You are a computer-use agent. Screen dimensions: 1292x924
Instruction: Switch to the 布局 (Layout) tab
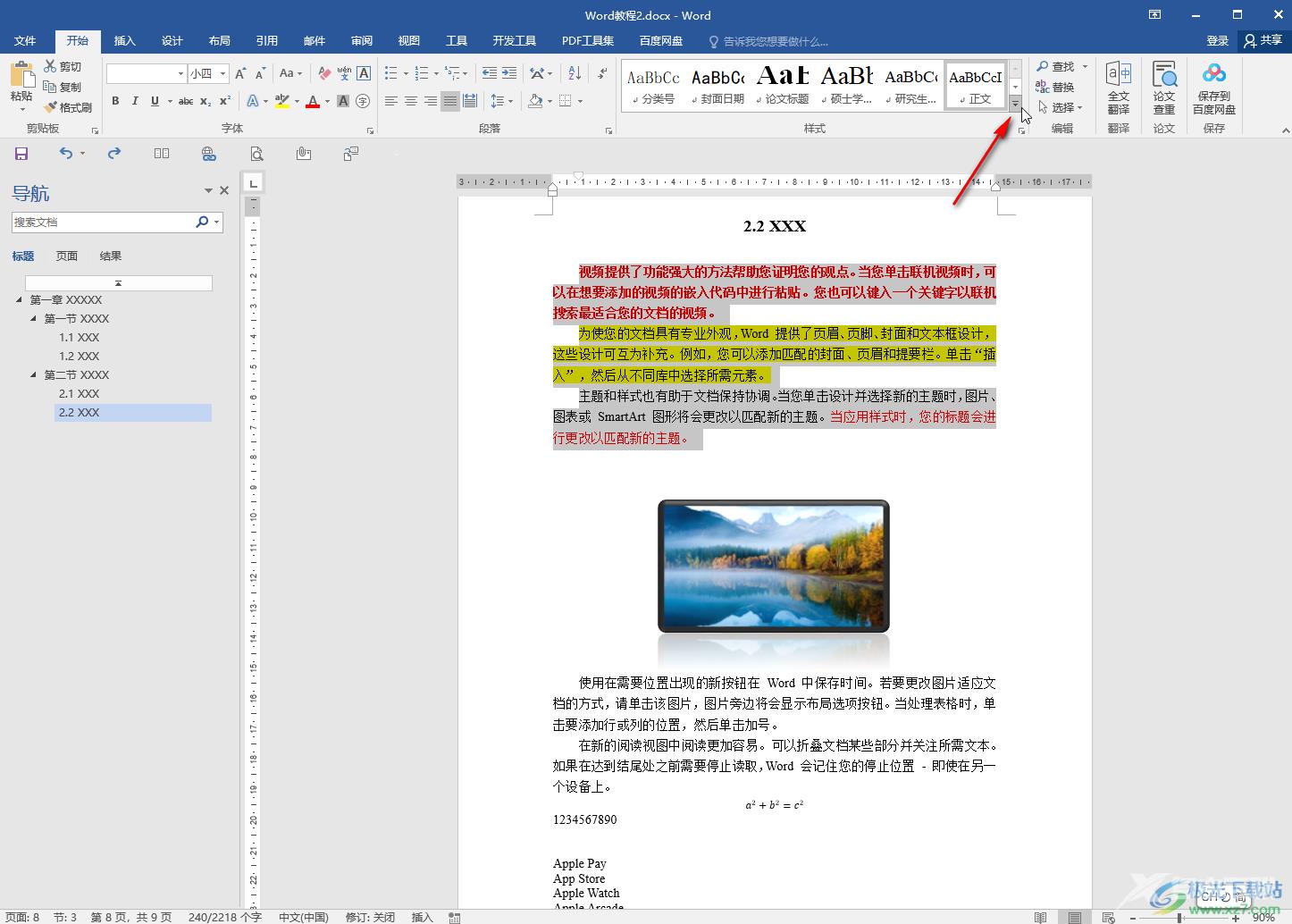tap(220, 41)
